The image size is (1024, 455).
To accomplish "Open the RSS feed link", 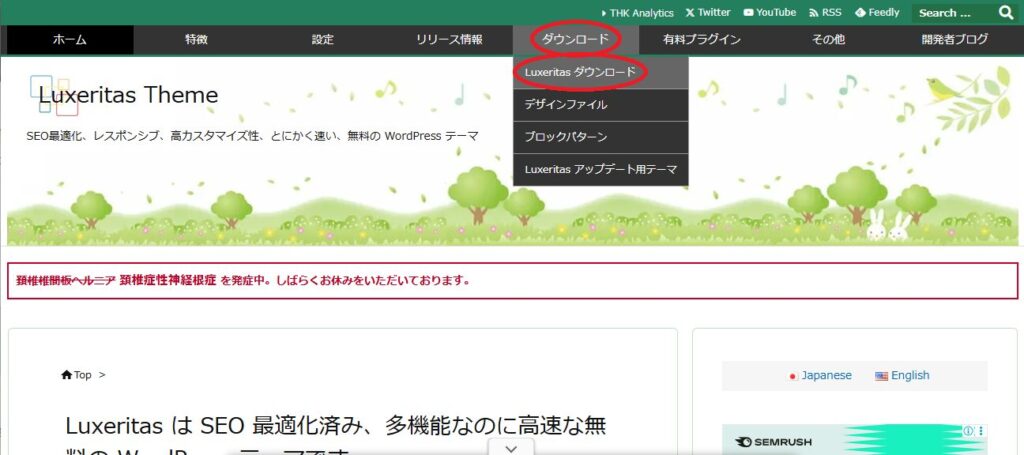I will (825, 12).
